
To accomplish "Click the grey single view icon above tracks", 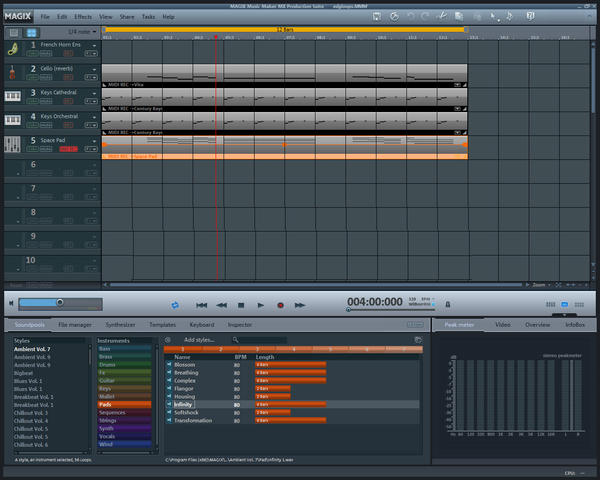I will click(14, 33).
